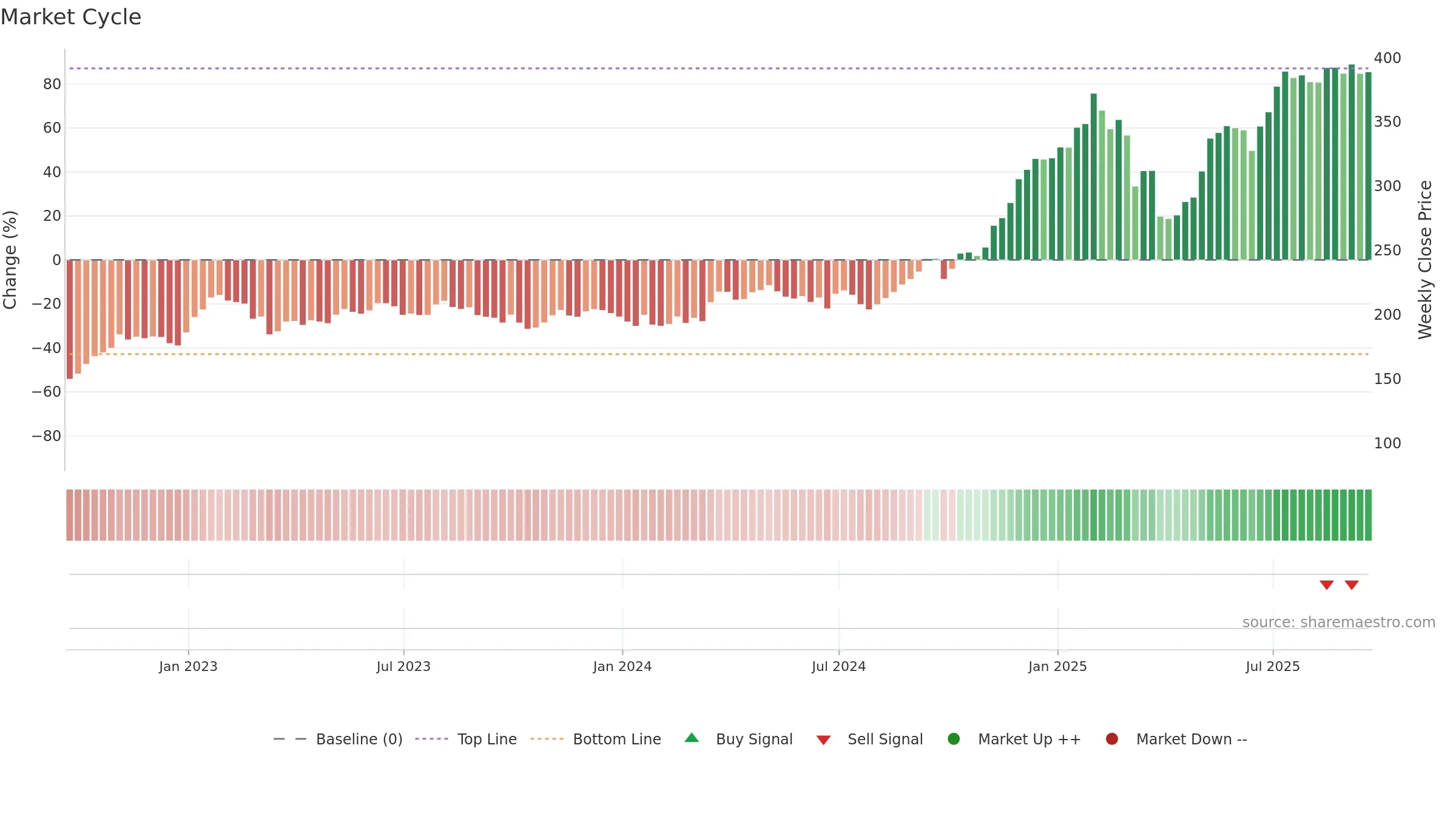The height and width of the screenshot is (819, 1456).
Task: Click the darkest green end of heatmap strip
Action: 1368,515
